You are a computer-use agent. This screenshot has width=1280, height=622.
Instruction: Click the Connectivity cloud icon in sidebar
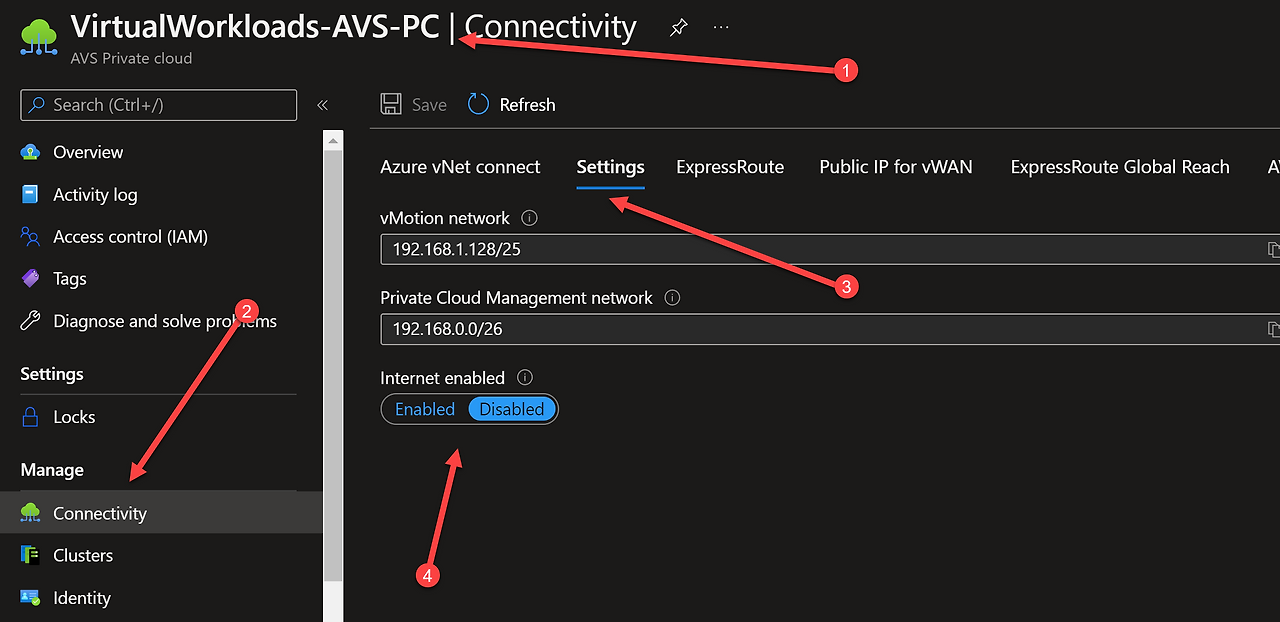[x=31, y=513]
